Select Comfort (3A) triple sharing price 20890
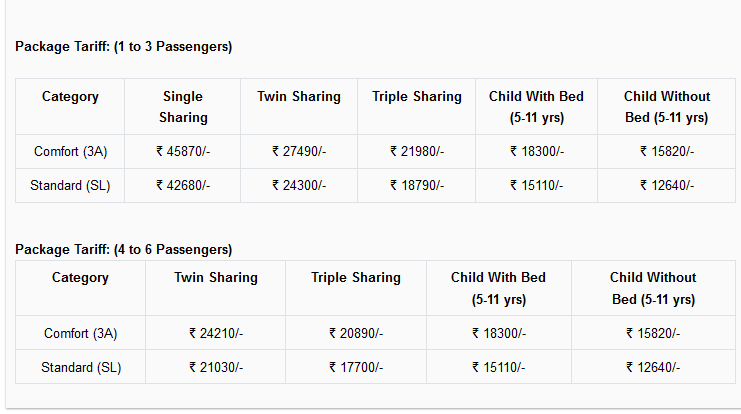 pyautogui.click(x=356, y=333)
